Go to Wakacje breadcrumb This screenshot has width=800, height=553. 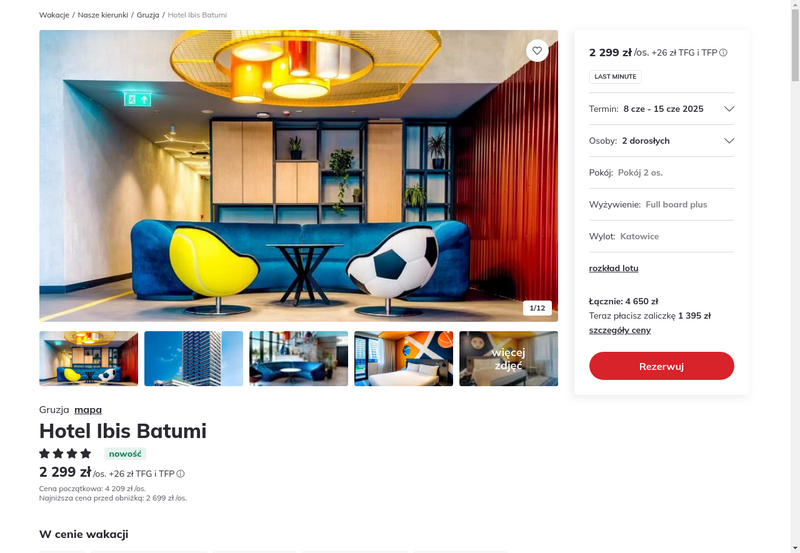[x=54, y=15]
